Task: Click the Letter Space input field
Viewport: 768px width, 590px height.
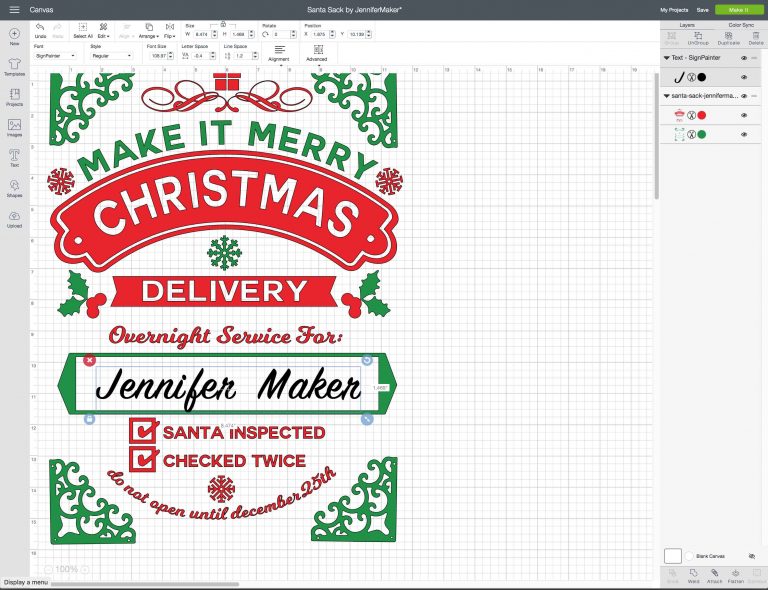Action: (200, 56)
